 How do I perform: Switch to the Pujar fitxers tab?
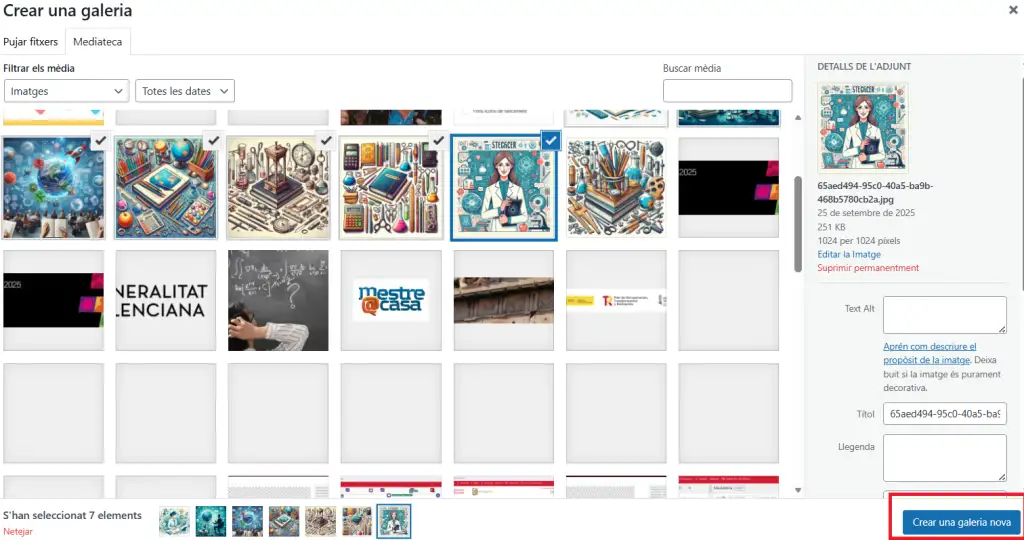(x=31, y=42)
